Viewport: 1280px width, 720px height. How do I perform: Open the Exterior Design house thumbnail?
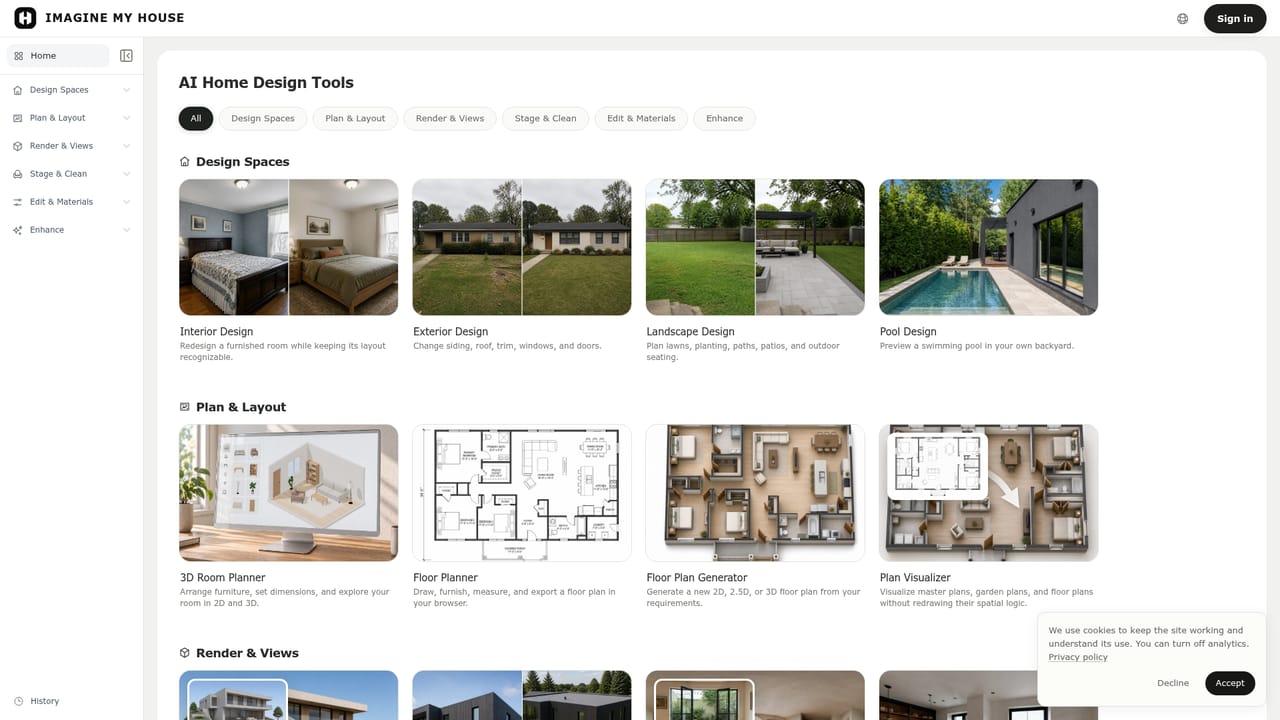pyautogui.click(x=522, y=247)
